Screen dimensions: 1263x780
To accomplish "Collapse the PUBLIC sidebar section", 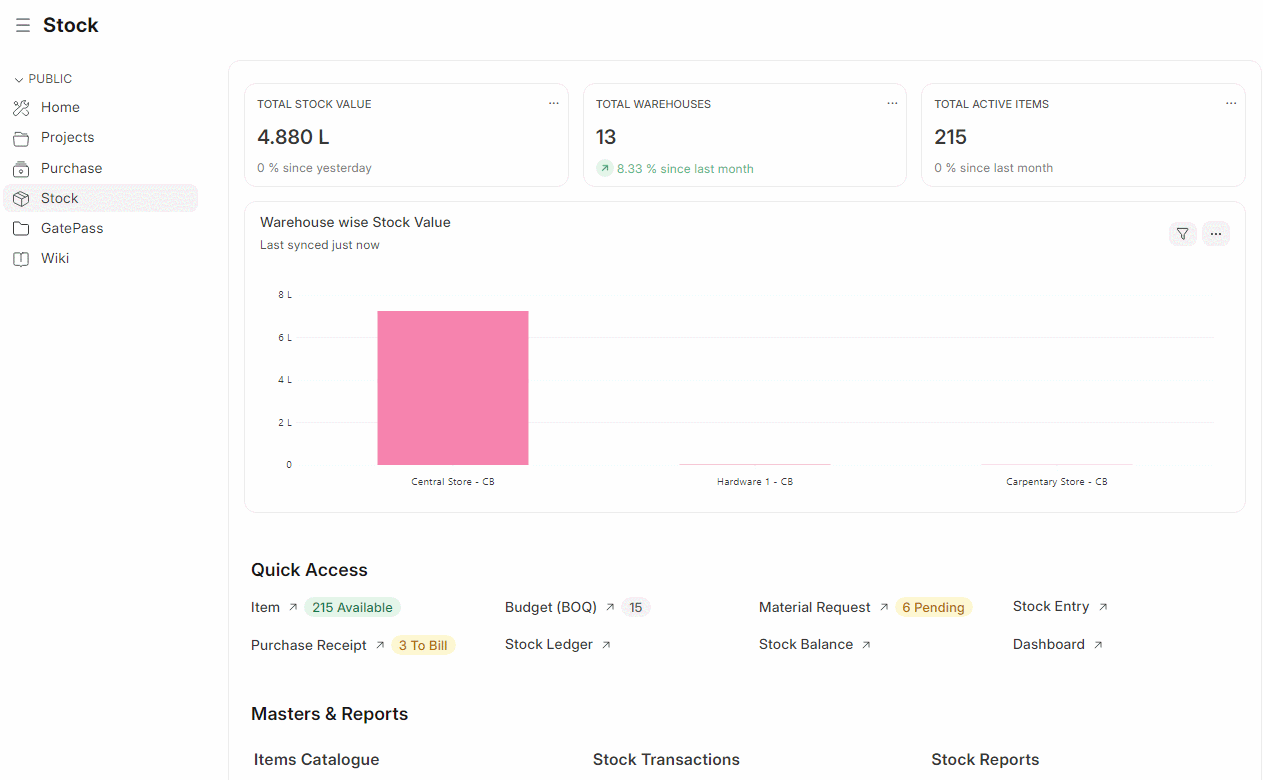I will pyautogui.click(x=43, y=79).
